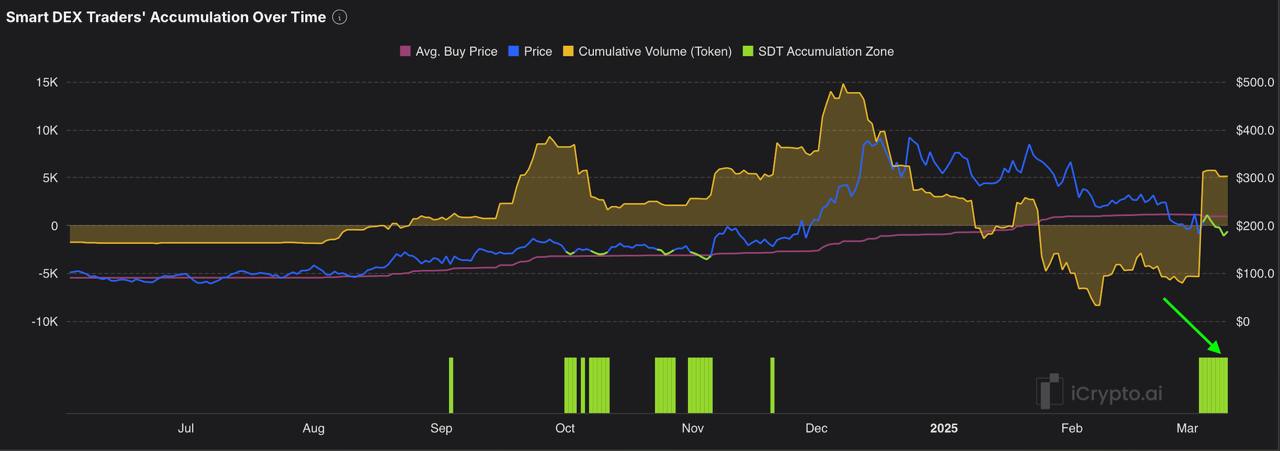
Task: Click the chart title 'Smart DEX Traders' Accumulation Over Time'
Action: (x=166, y=17)
